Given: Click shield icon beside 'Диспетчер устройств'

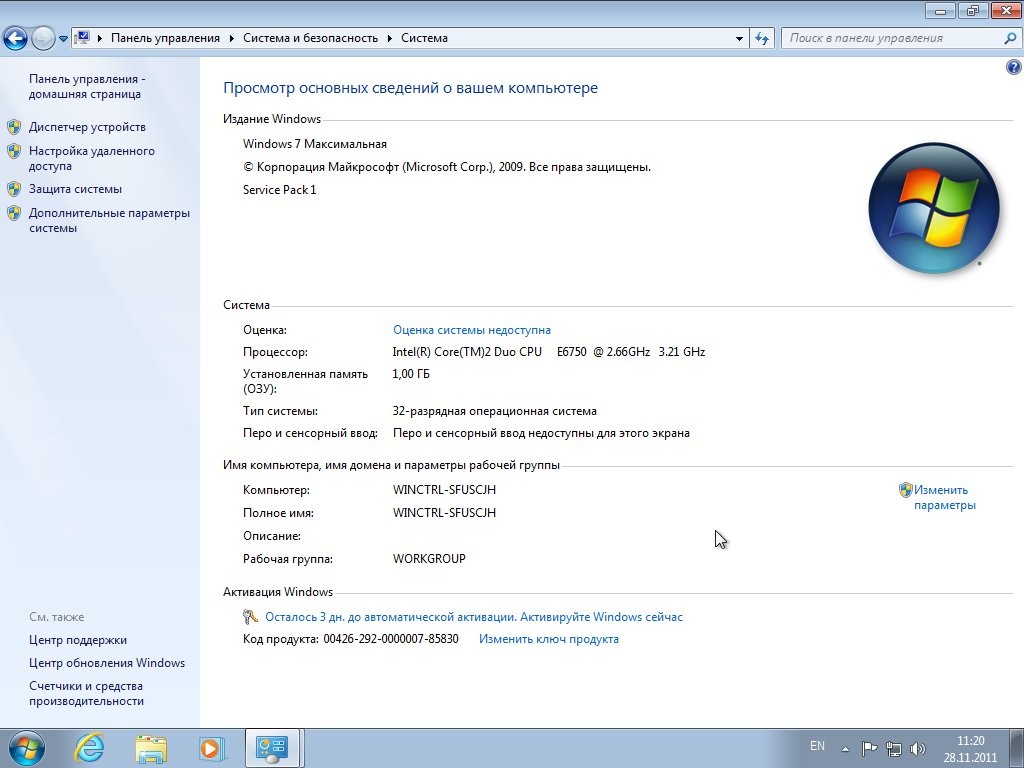Looking at the screenshot, I should 14,127.
